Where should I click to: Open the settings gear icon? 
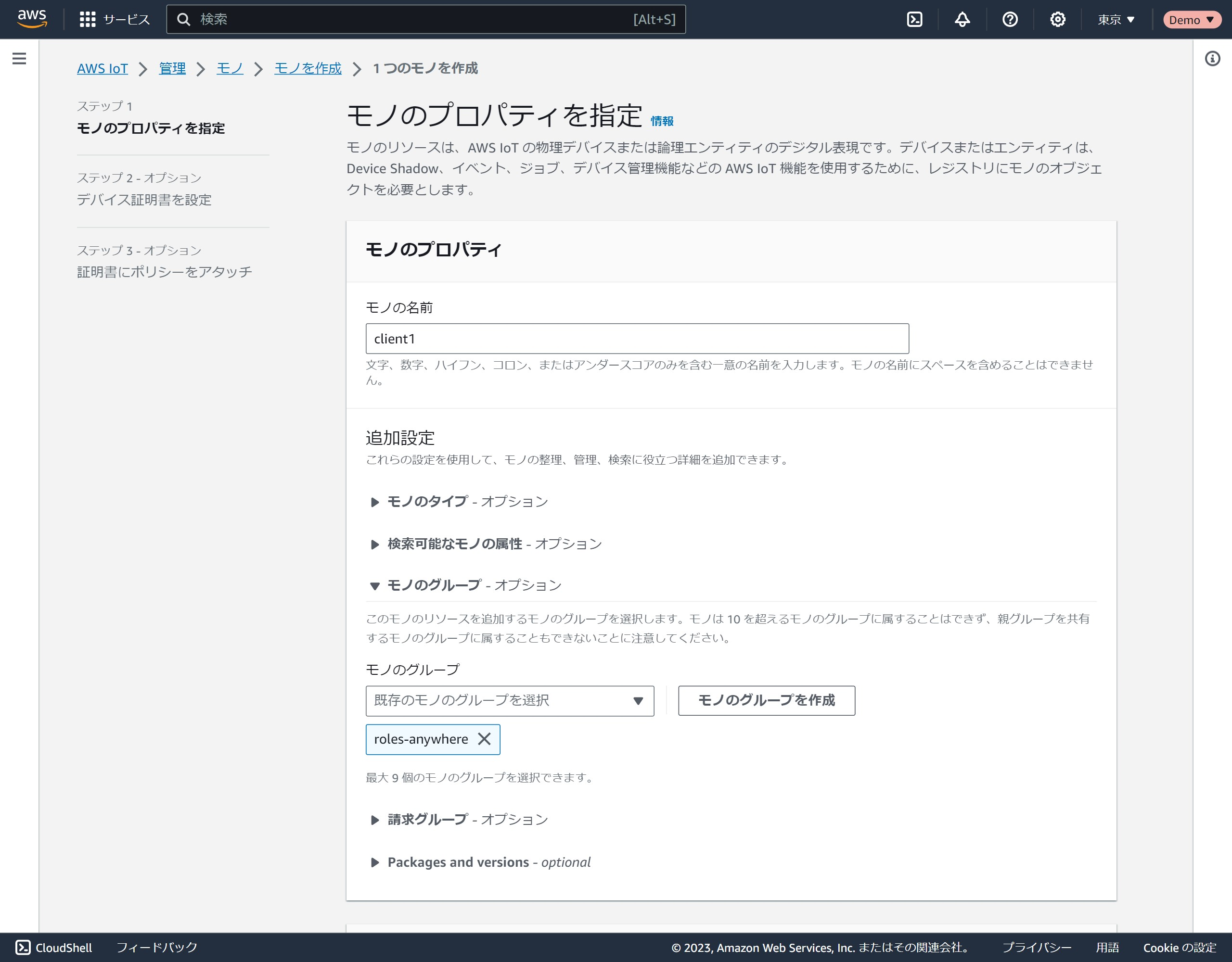[1057, 20]
